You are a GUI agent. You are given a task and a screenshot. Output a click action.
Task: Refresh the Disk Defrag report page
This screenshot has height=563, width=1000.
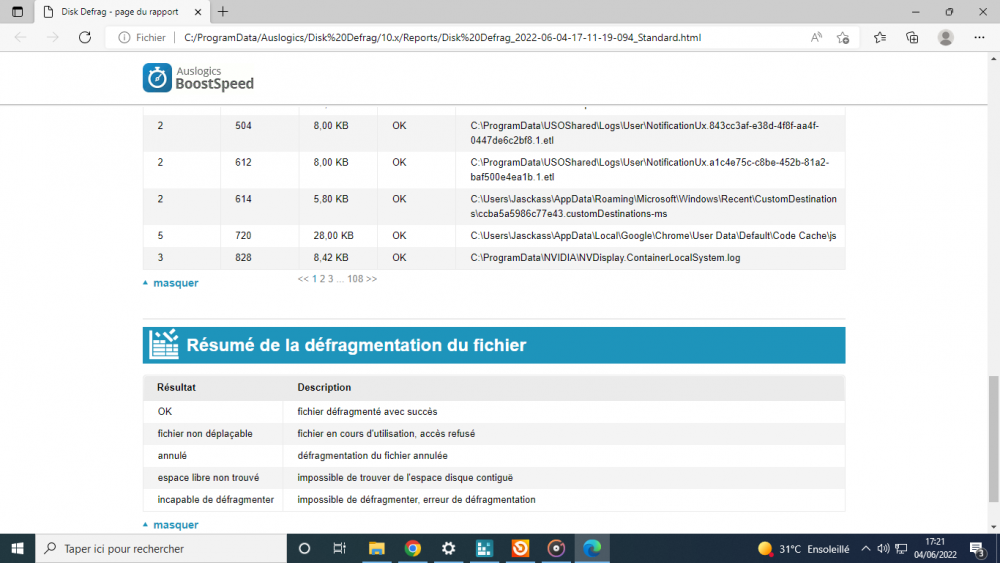[x=85, y=37]
